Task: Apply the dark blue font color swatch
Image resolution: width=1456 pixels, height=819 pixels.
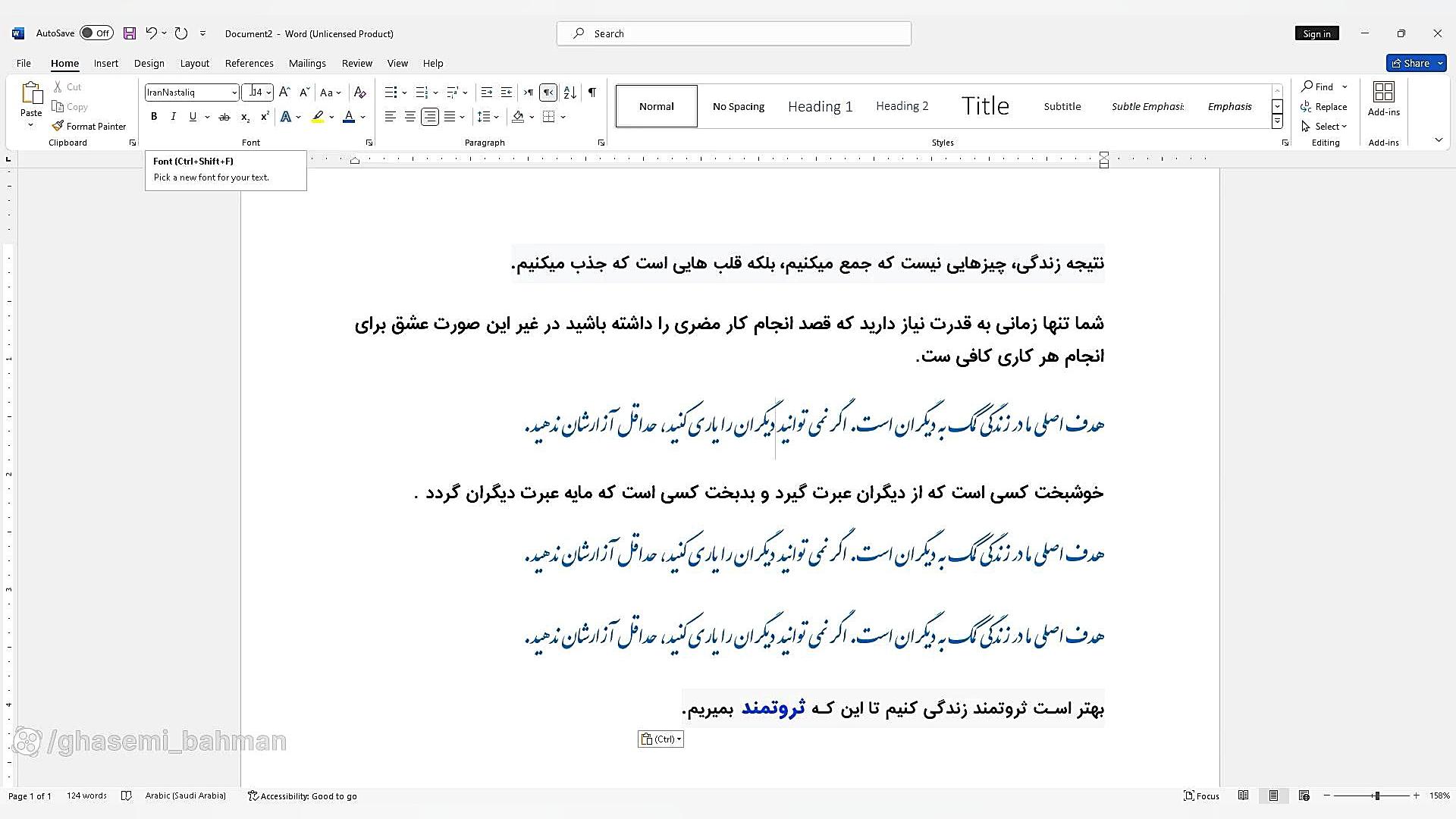Action: point(349,117)
